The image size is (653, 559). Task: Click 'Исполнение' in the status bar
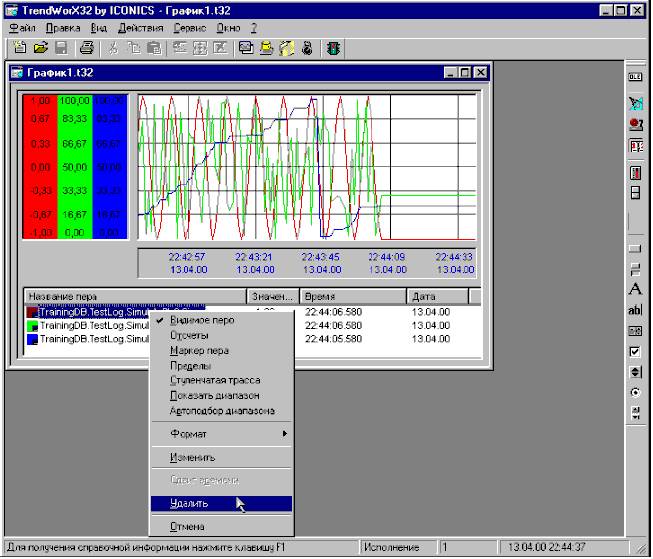coord(391,547)
